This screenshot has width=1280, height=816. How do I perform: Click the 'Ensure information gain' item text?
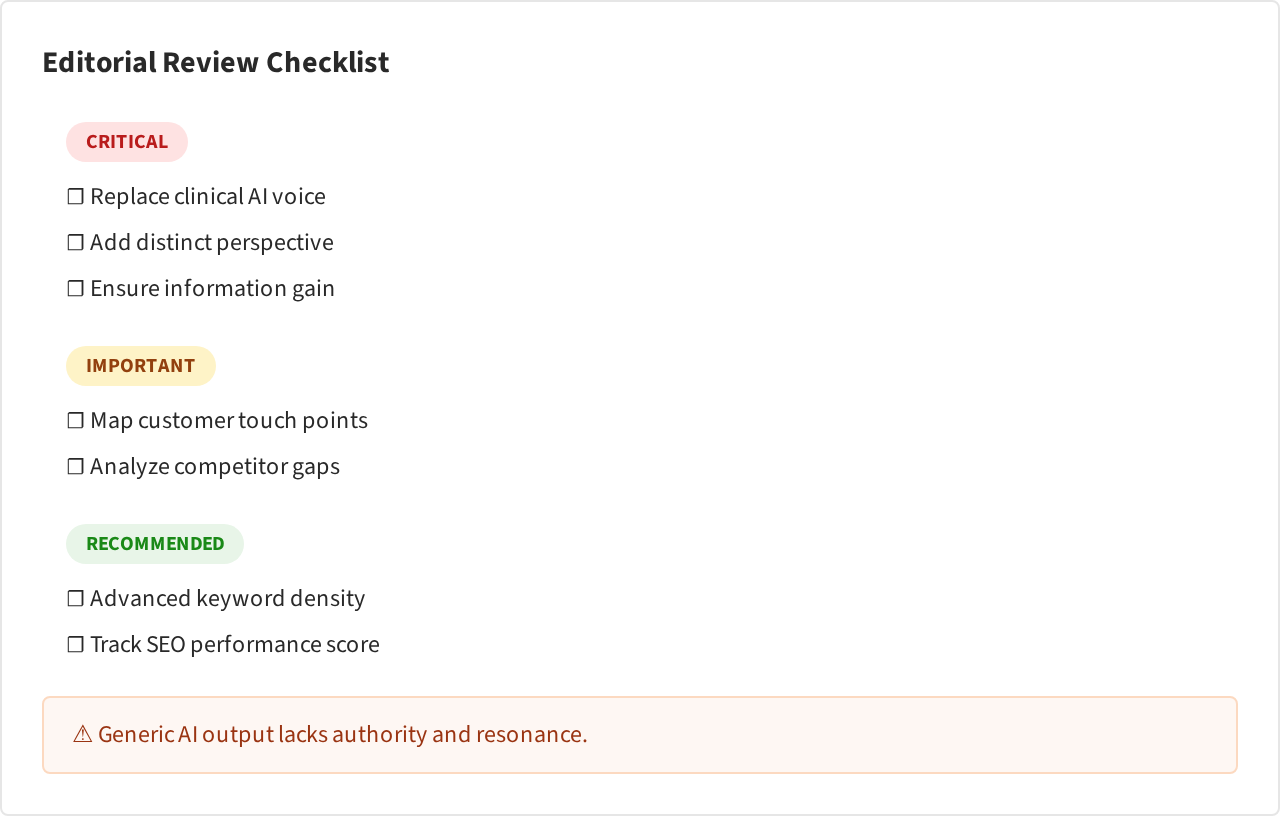tap(212, 289)
